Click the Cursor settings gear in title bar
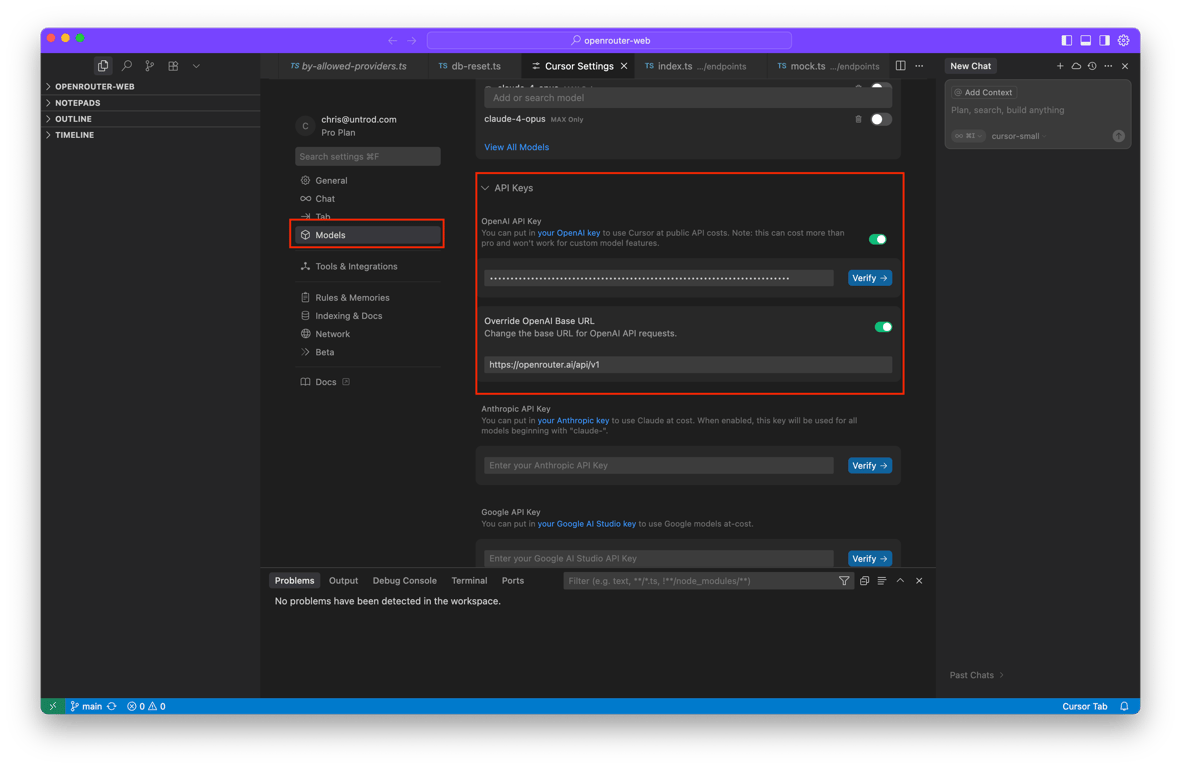The image size is (1181, 768). pyautogui.click(x=1123, y=40)
